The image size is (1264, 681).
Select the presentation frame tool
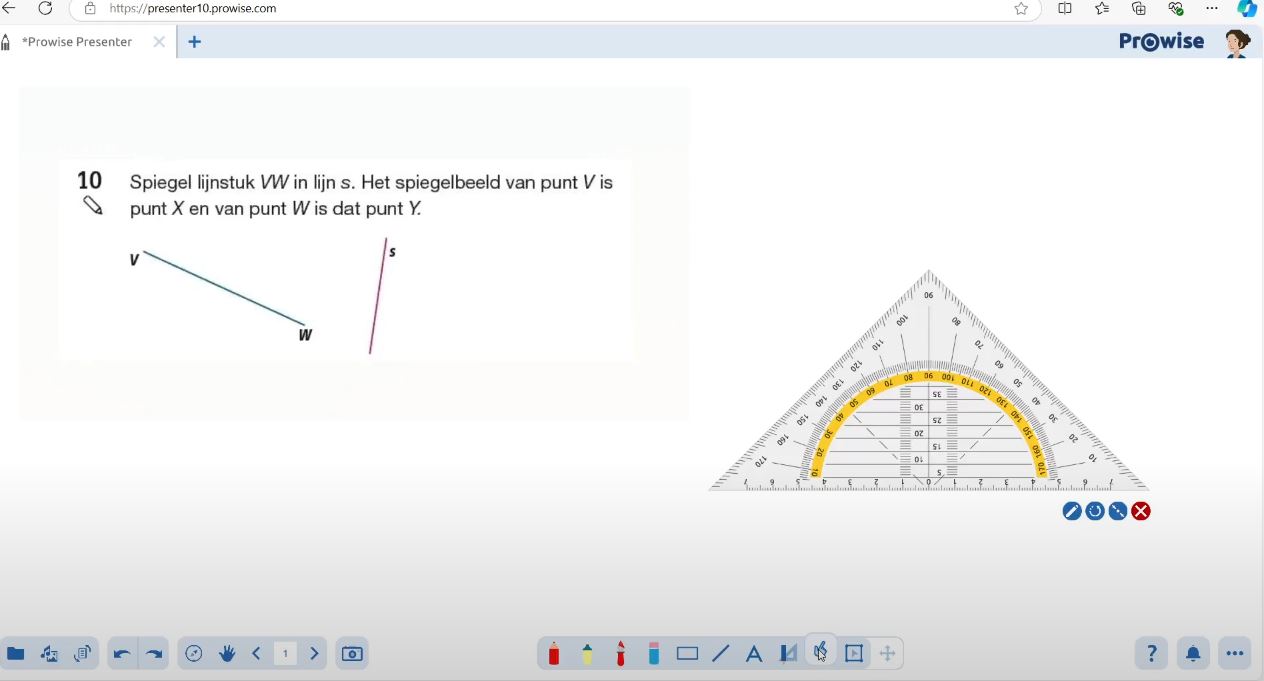click(x=854, y=654)
